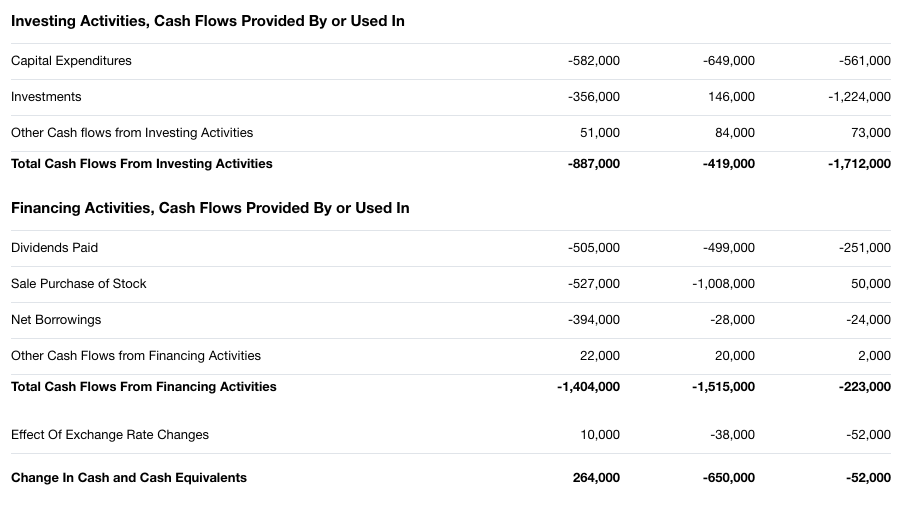Screen dimensions: 912x511
Task: Select the Financing Activities section heading
Action: [210, 208]
